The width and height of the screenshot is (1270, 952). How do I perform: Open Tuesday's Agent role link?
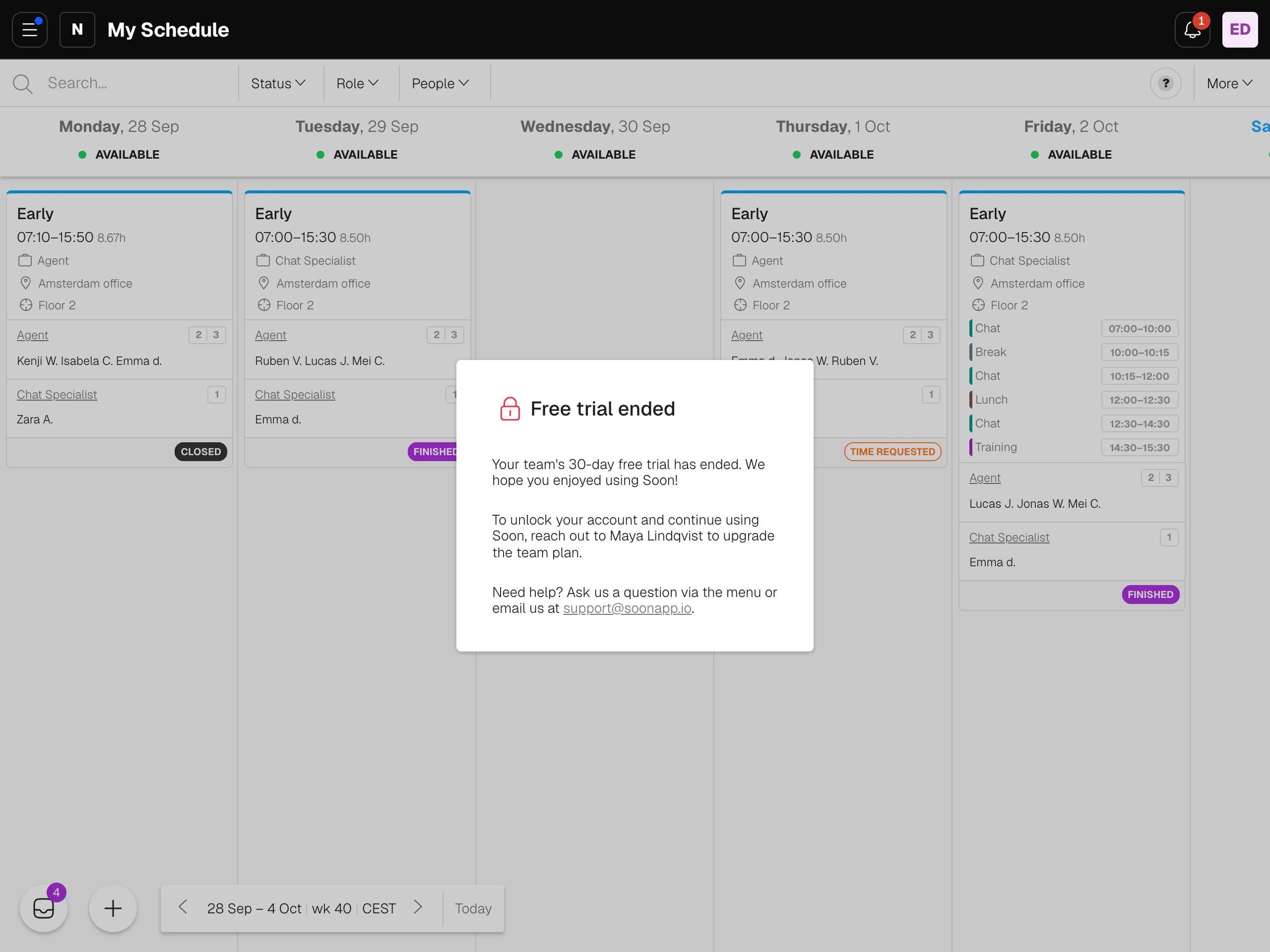point(270,335)
